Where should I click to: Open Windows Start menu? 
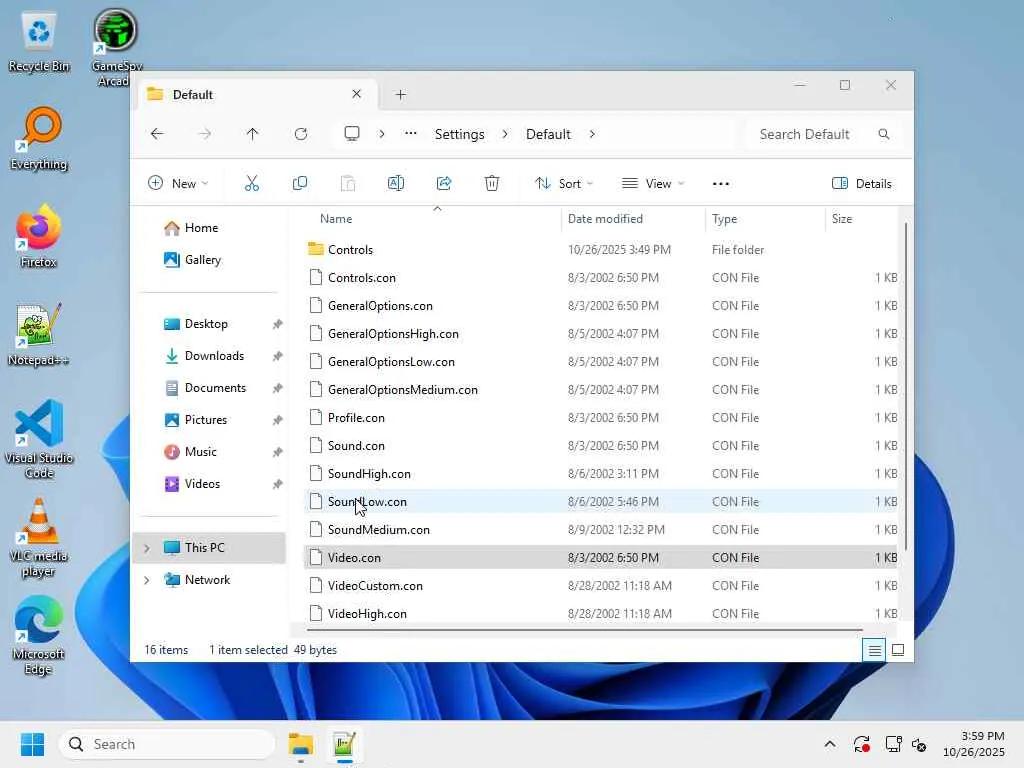click(32, 744)
